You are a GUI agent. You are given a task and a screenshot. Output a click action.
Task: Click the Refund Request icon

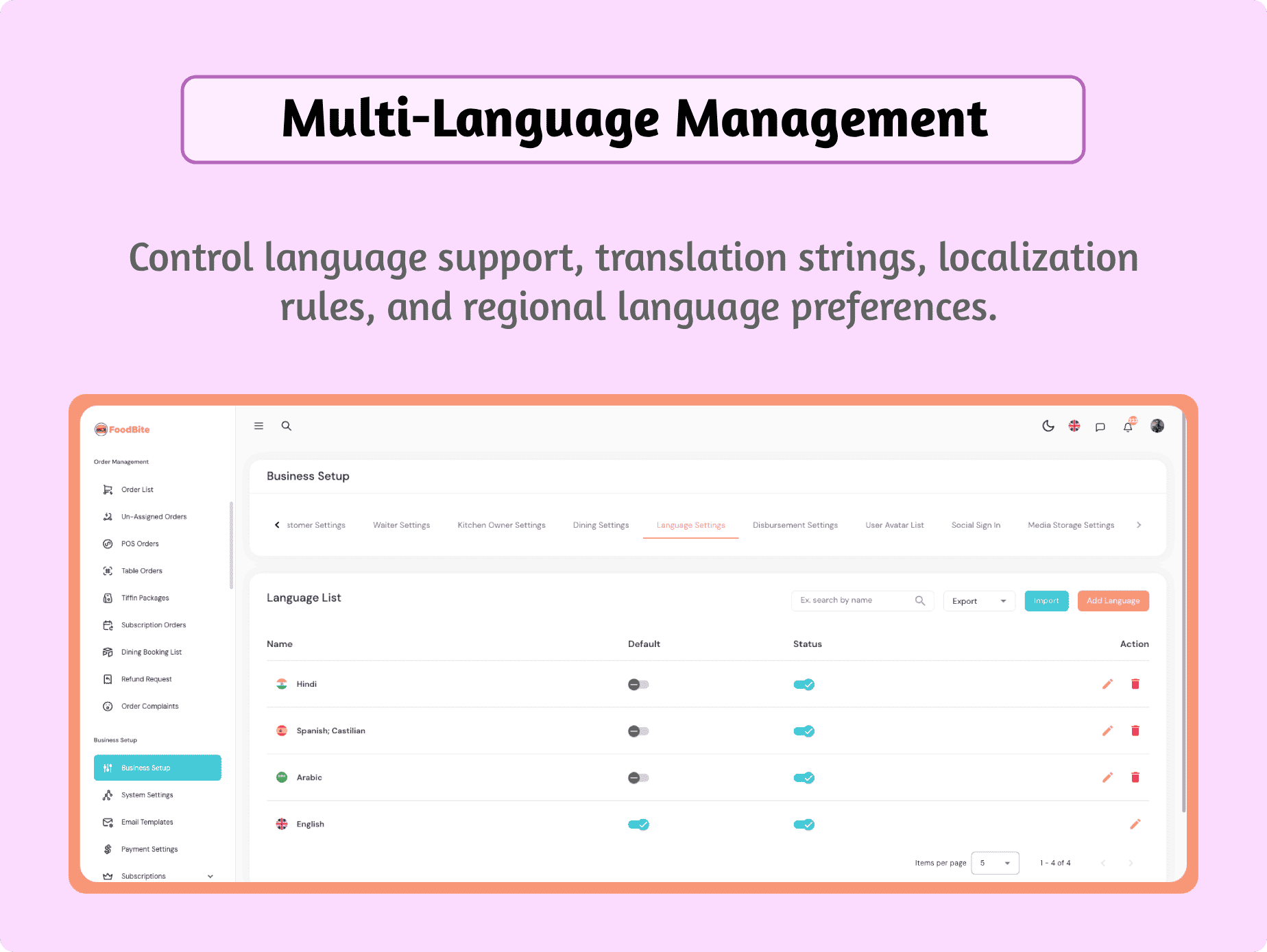(108, 679)
